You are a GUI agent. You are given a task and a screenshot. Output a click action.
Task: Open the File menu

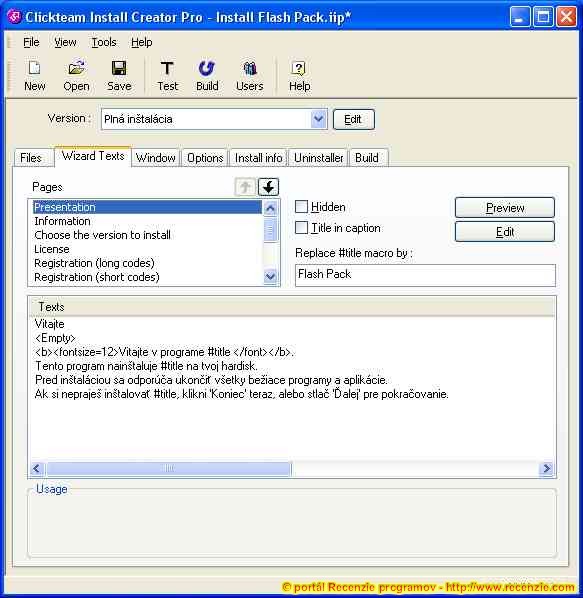(x=31, y=42)
